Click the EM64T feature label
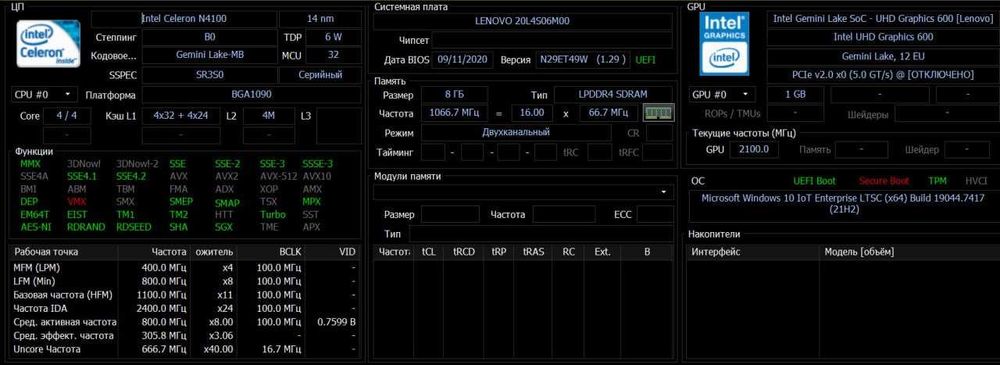Screen dimensions: 1000x365 (x=34, y=214)
